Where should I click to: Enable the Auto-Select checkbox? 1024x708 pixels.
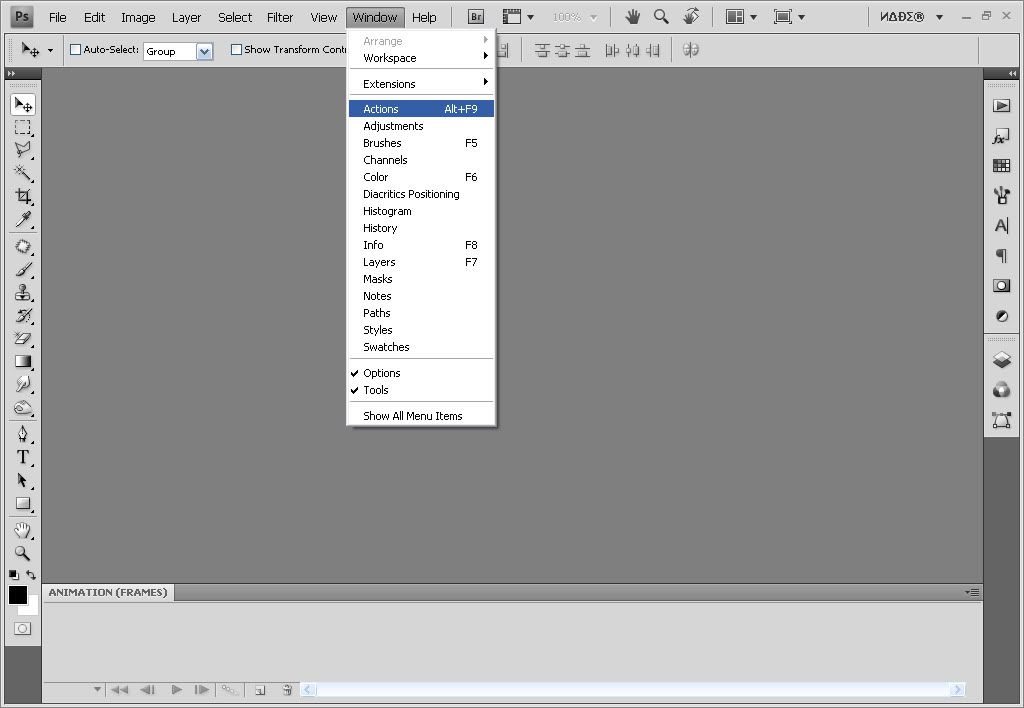(75, 50)
